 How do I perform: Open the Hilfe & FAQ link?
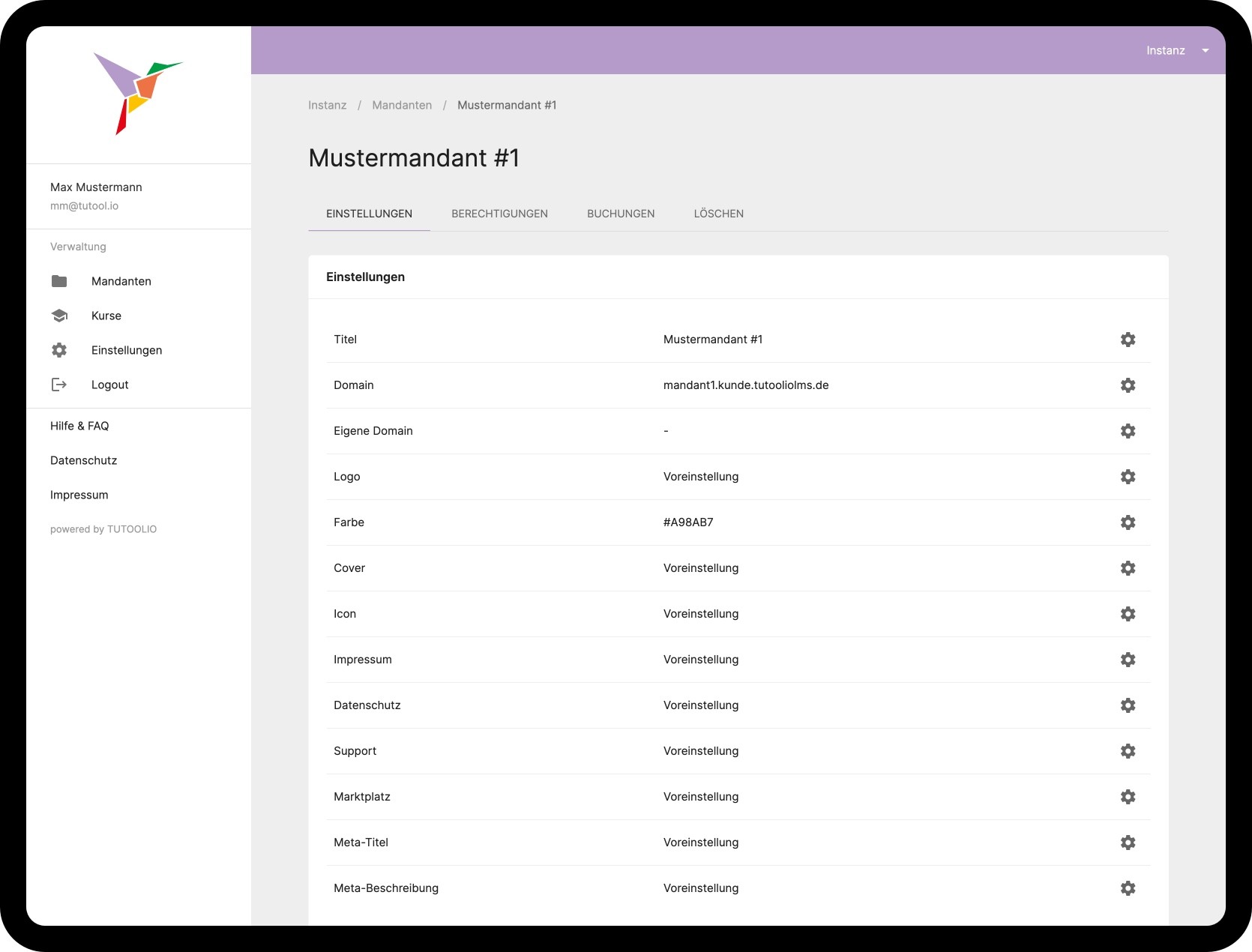pos(79,426)
